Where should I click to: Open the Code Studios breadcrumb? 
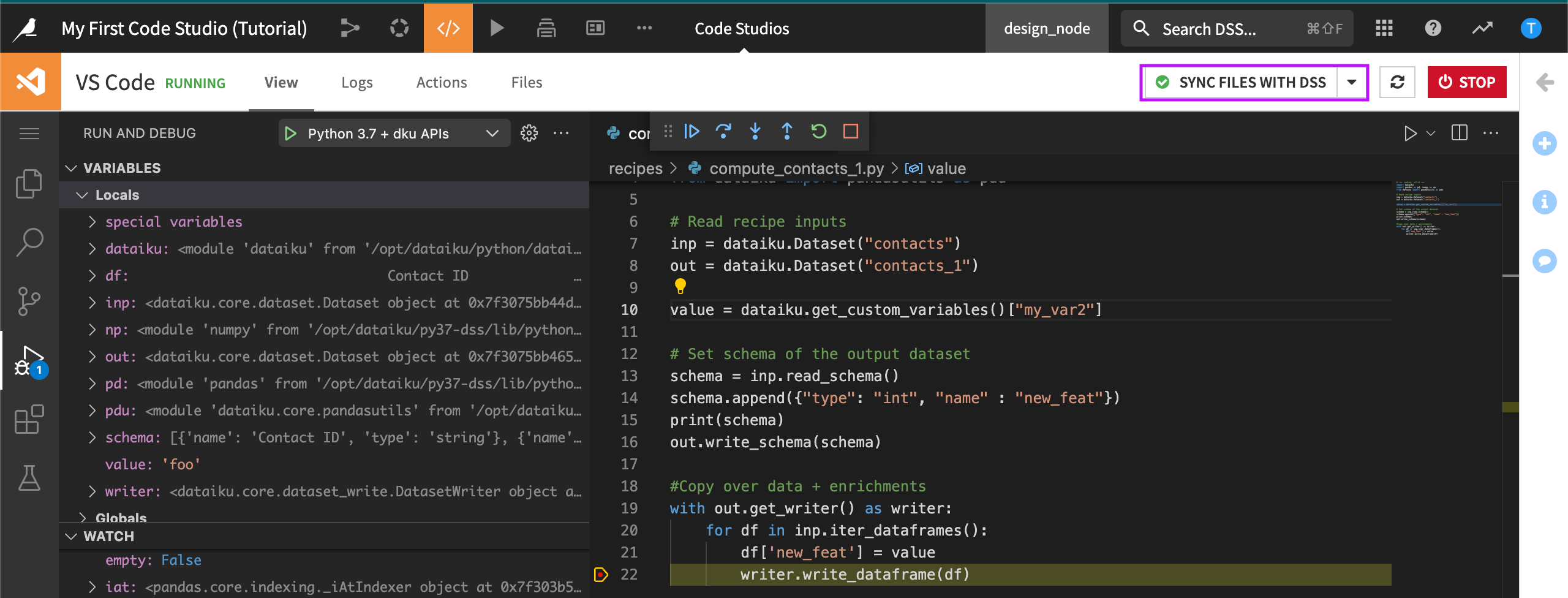pos(742,28)
